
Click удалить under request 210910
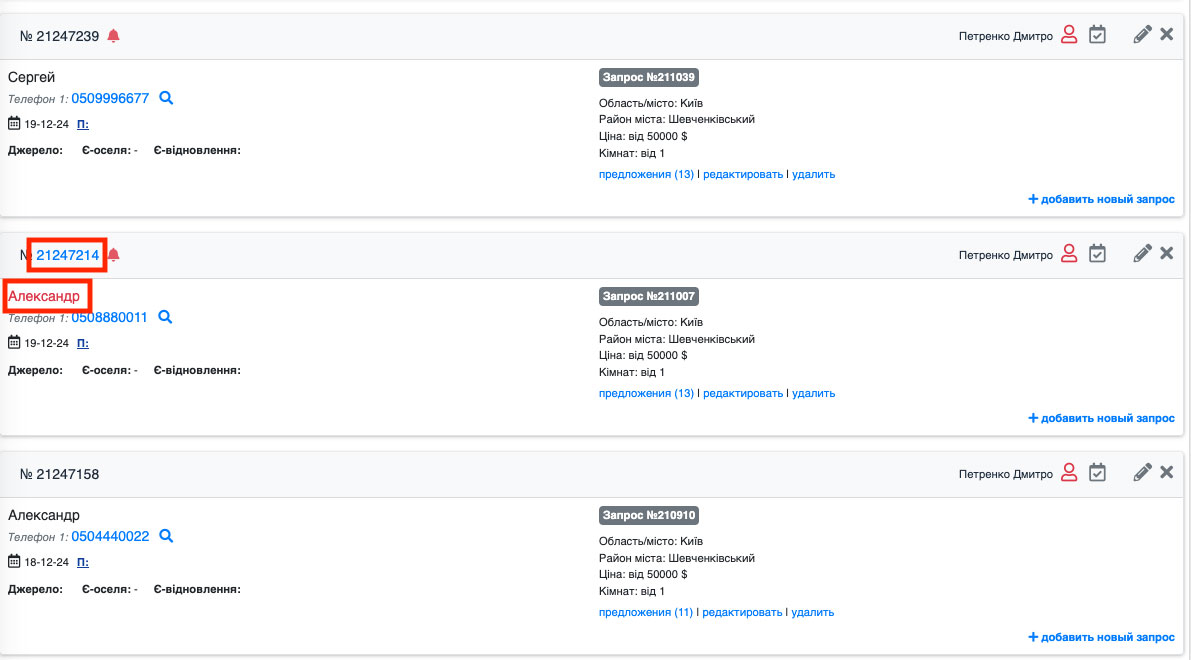(x=812, y=612)
